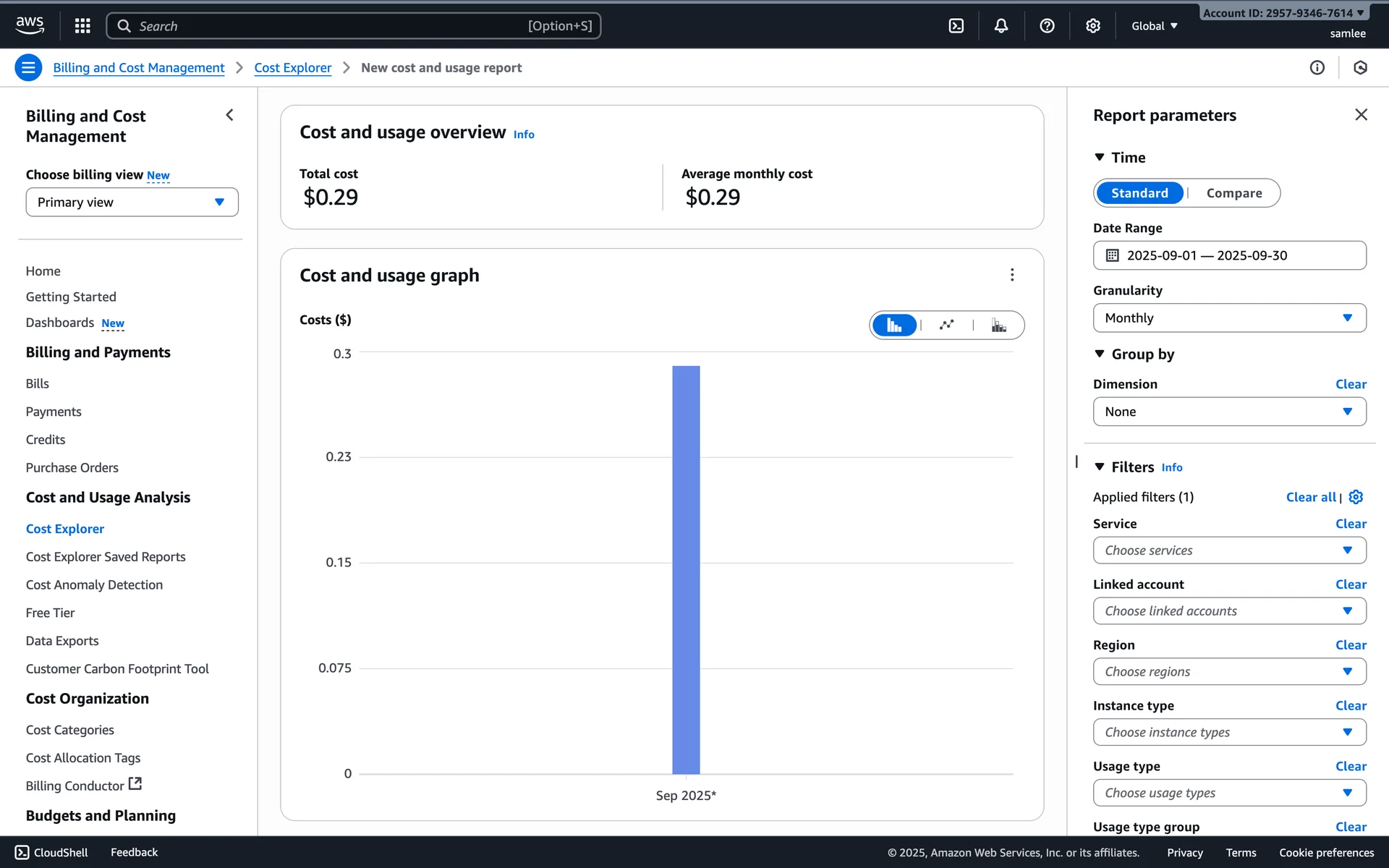Collapse the Group by section
1389x868 pixels.
coord(1100,354)
